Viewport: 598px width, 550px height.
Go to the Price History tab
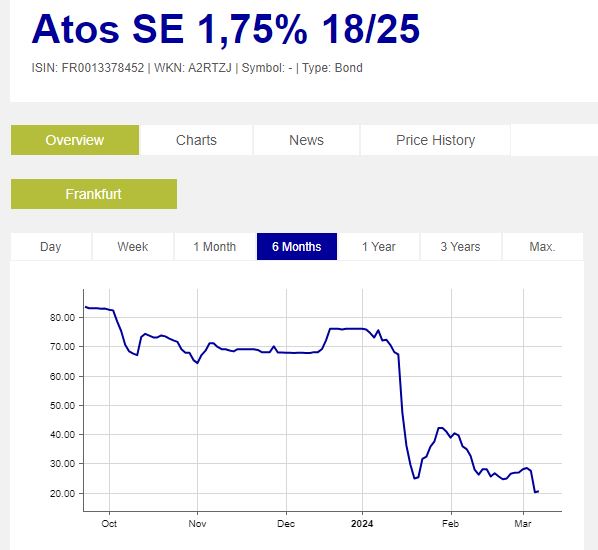coord(435,140)
